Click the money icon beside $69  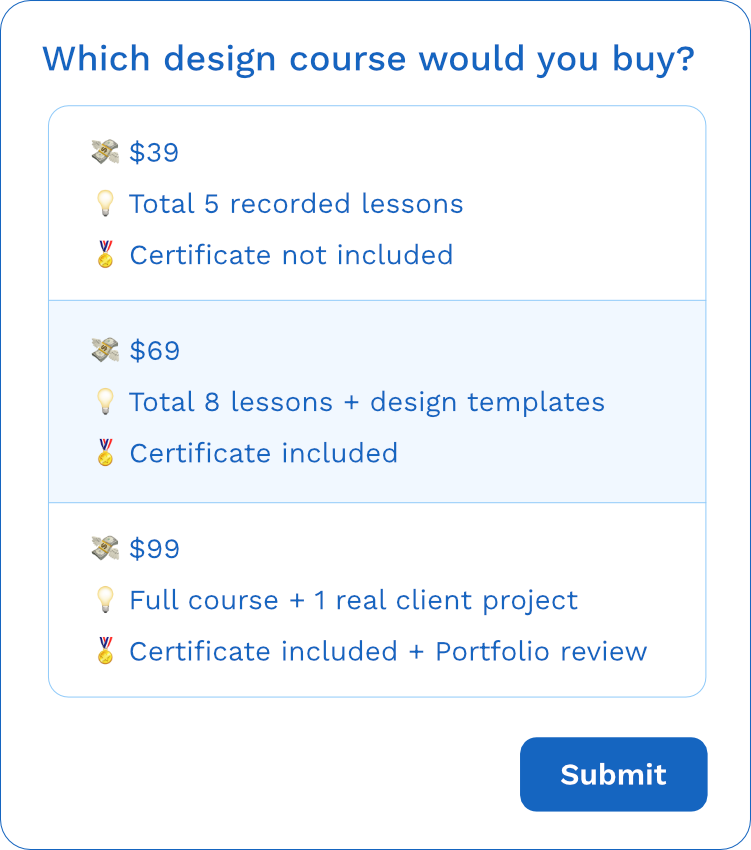coord(105,350)
